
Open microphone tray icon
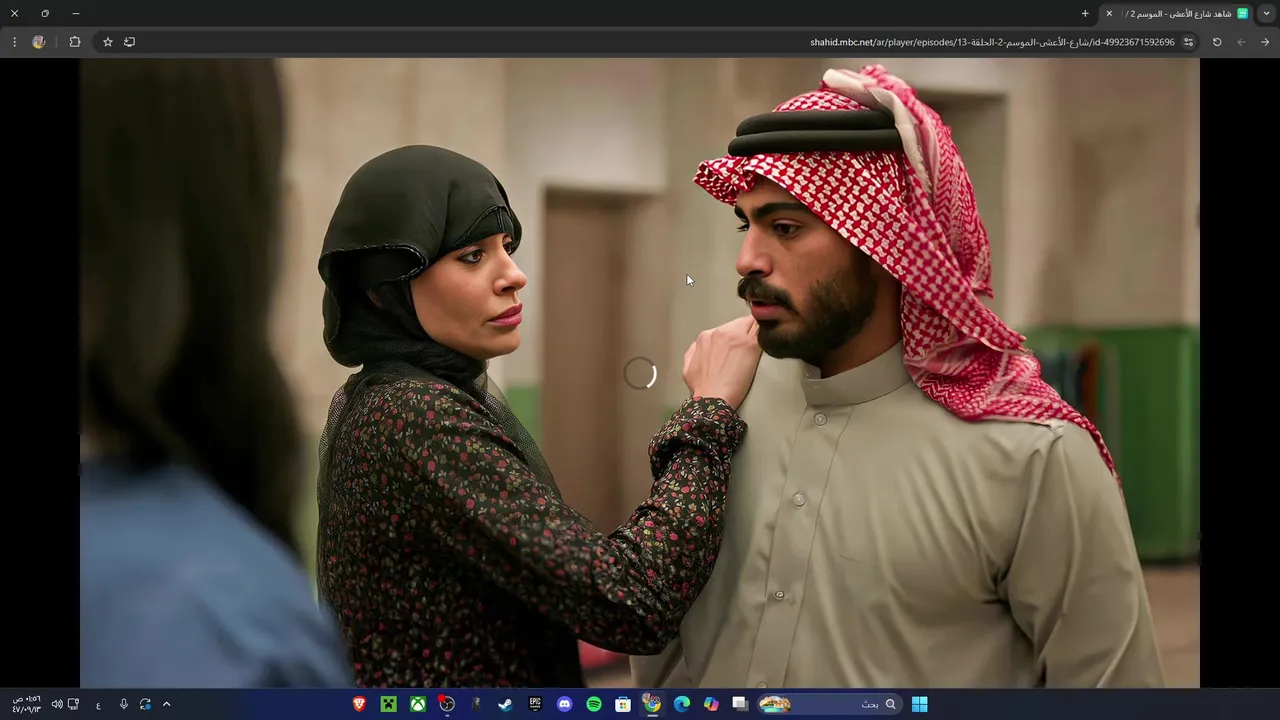pos(124,704)
